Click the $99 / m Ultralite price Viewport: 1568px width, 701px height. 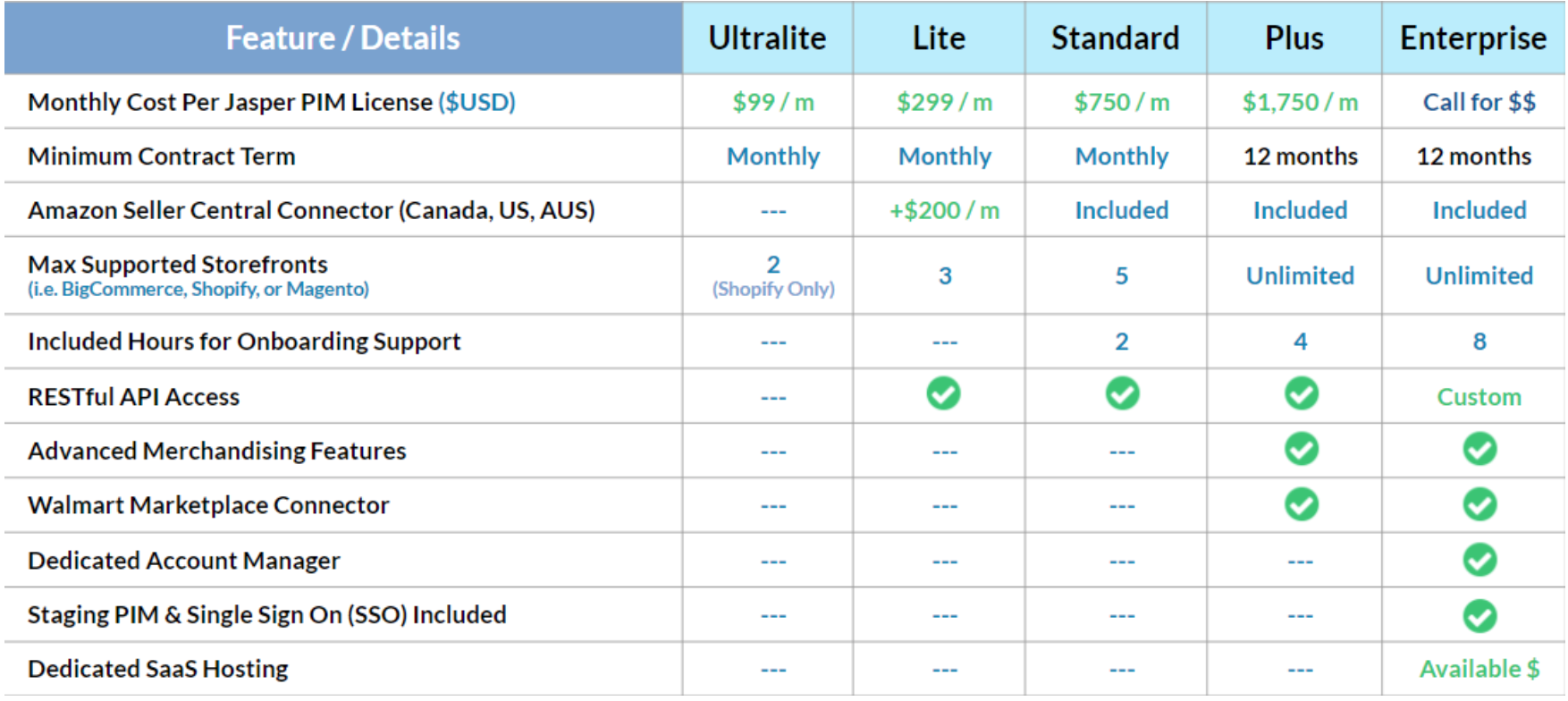[773, 102]
